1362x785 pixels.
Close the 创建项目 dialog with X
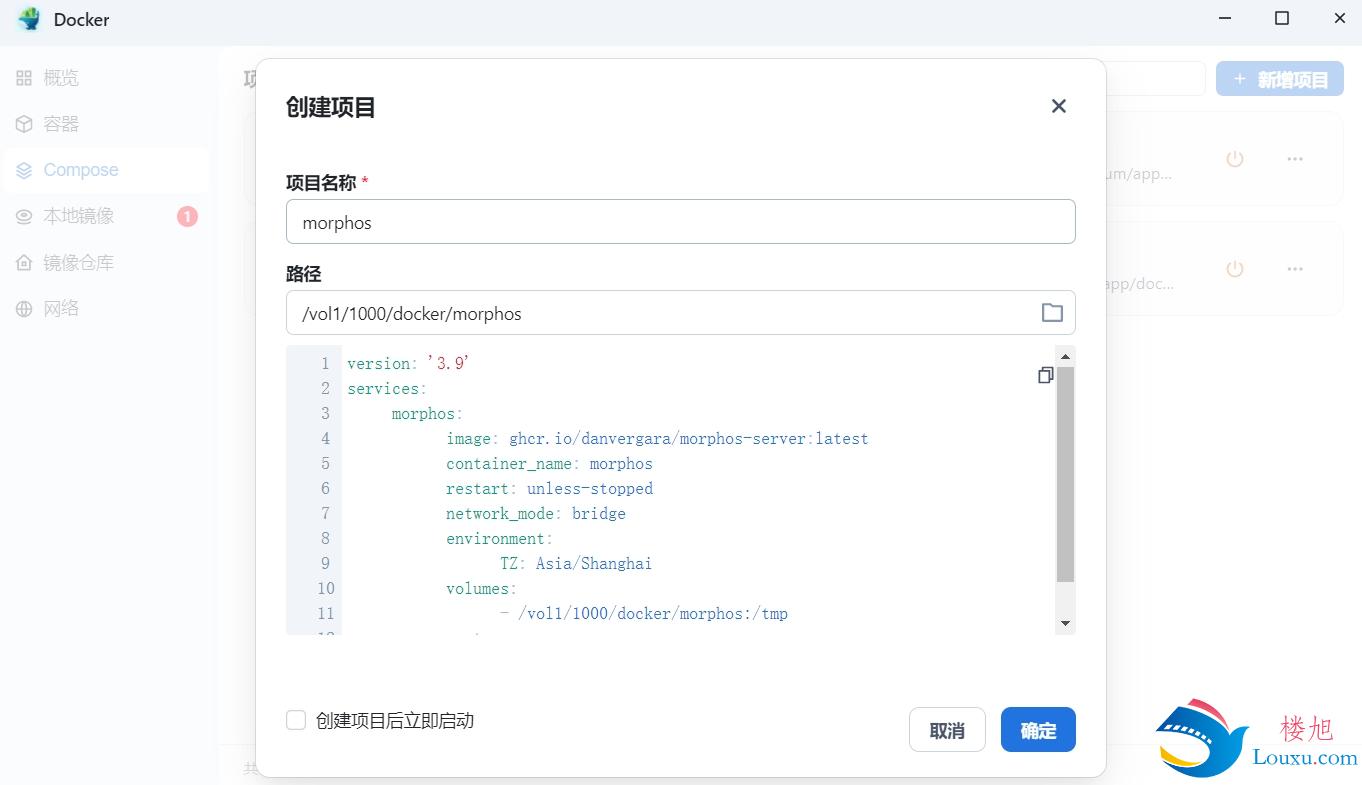[x=1059, y=106]
